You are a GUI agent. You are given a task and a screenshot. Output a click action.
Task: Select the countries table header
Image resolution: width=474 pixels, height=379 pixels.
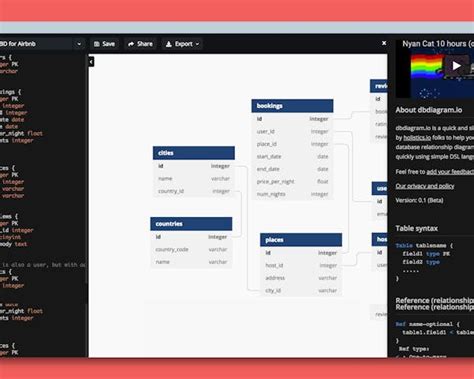tap(191, 224)
